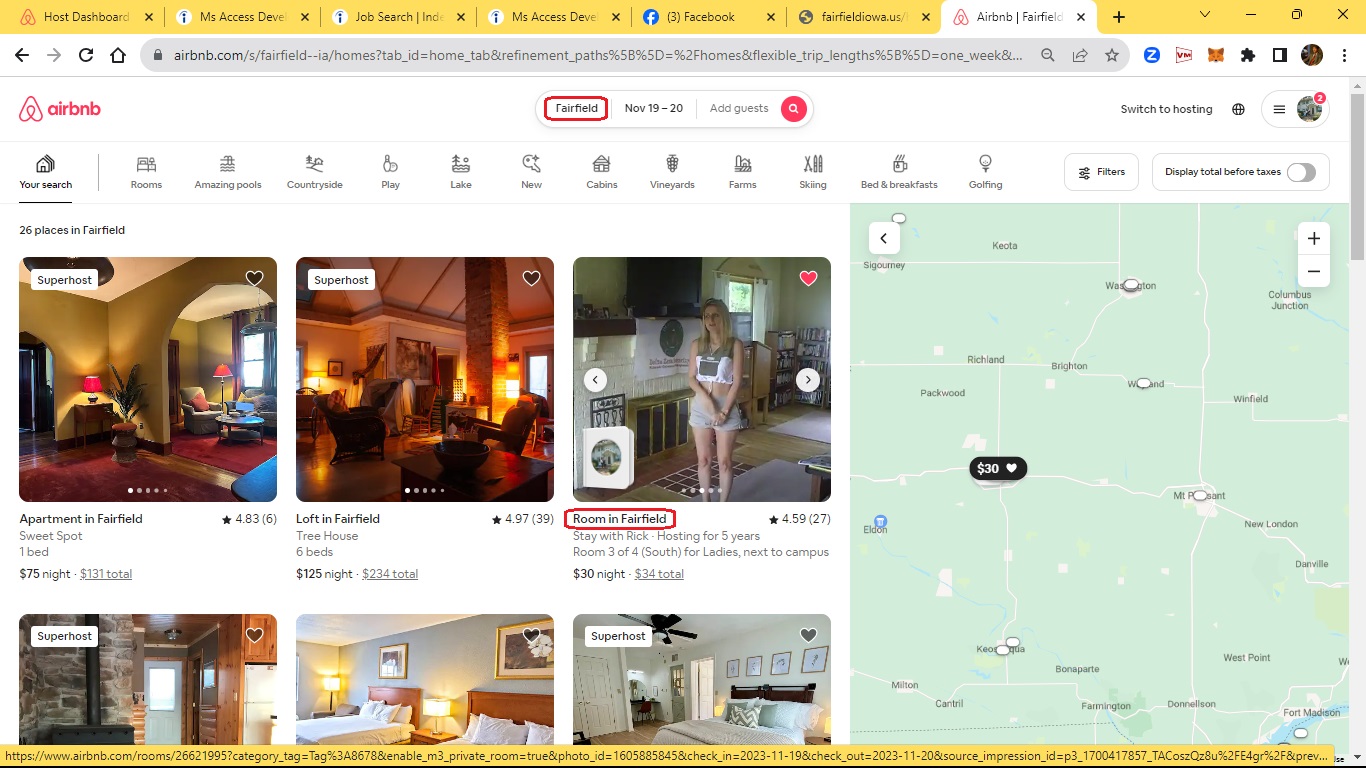Click the Loft in Fairfield title
This screenshot has height=768, width=1366.
click(x=338, y=519)
